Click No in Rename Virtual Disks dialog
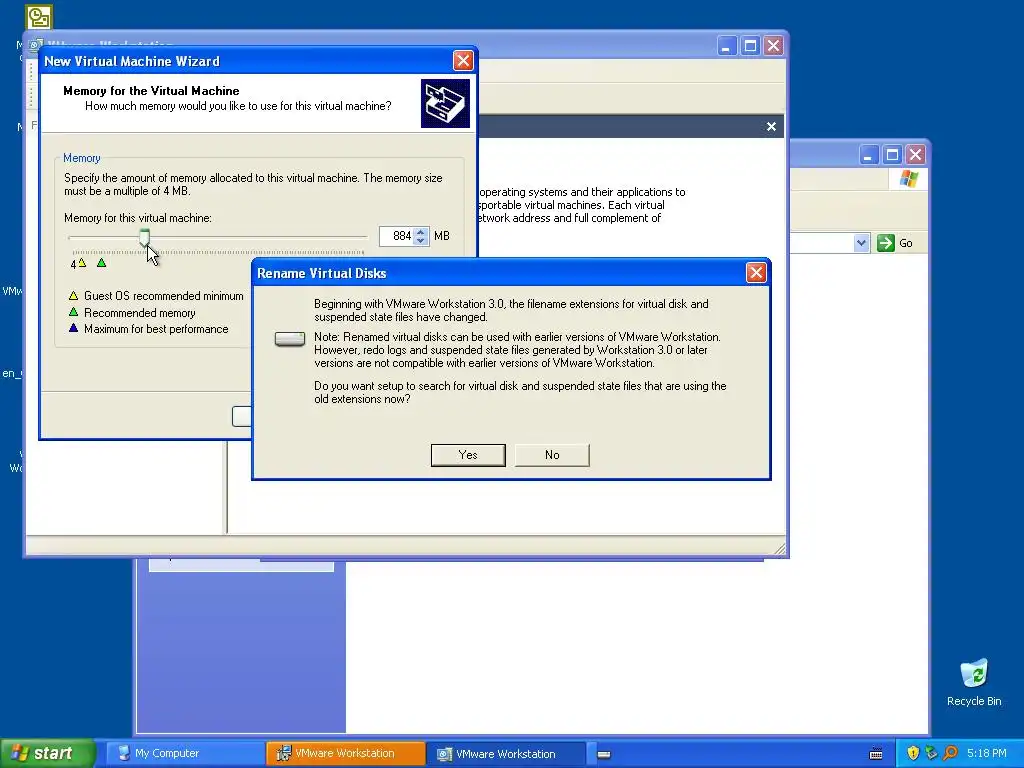1024x768 pixels. coord(552,455)
